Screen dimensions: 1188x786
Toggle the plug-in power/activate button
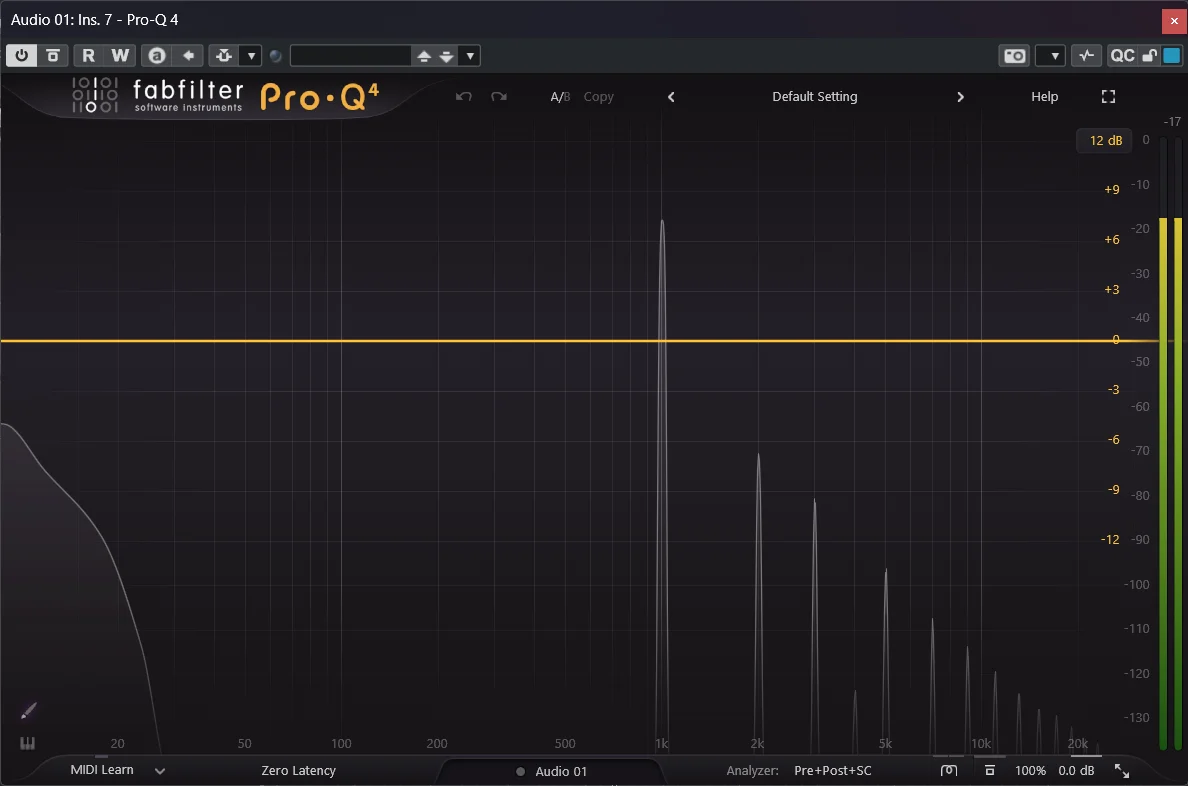pyautogui.click(x=21, y=55)
